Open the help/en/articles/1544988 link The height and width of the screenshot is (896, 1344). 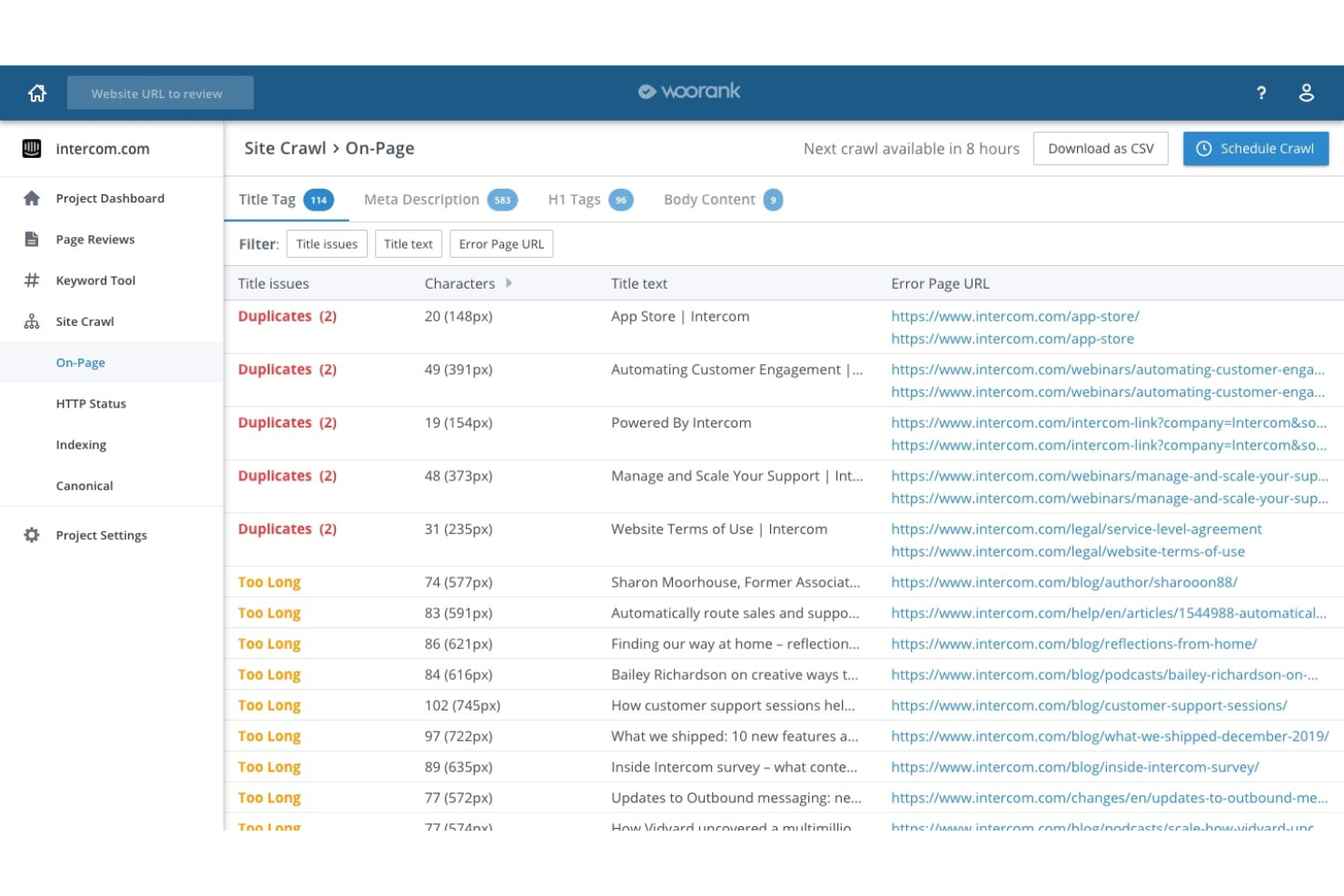pos(1109,614)
